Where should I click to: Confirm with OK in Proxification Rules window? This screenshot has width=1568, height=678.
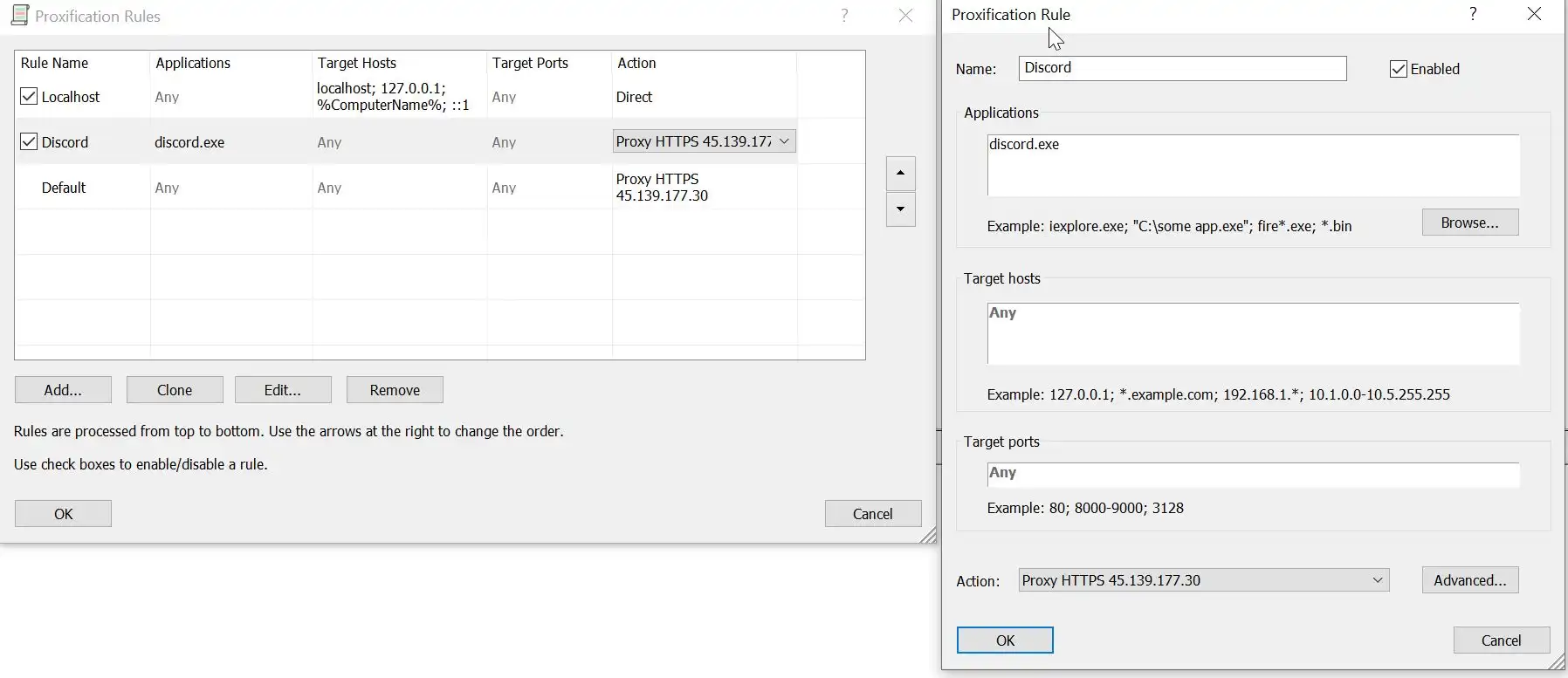click(63, 514)
